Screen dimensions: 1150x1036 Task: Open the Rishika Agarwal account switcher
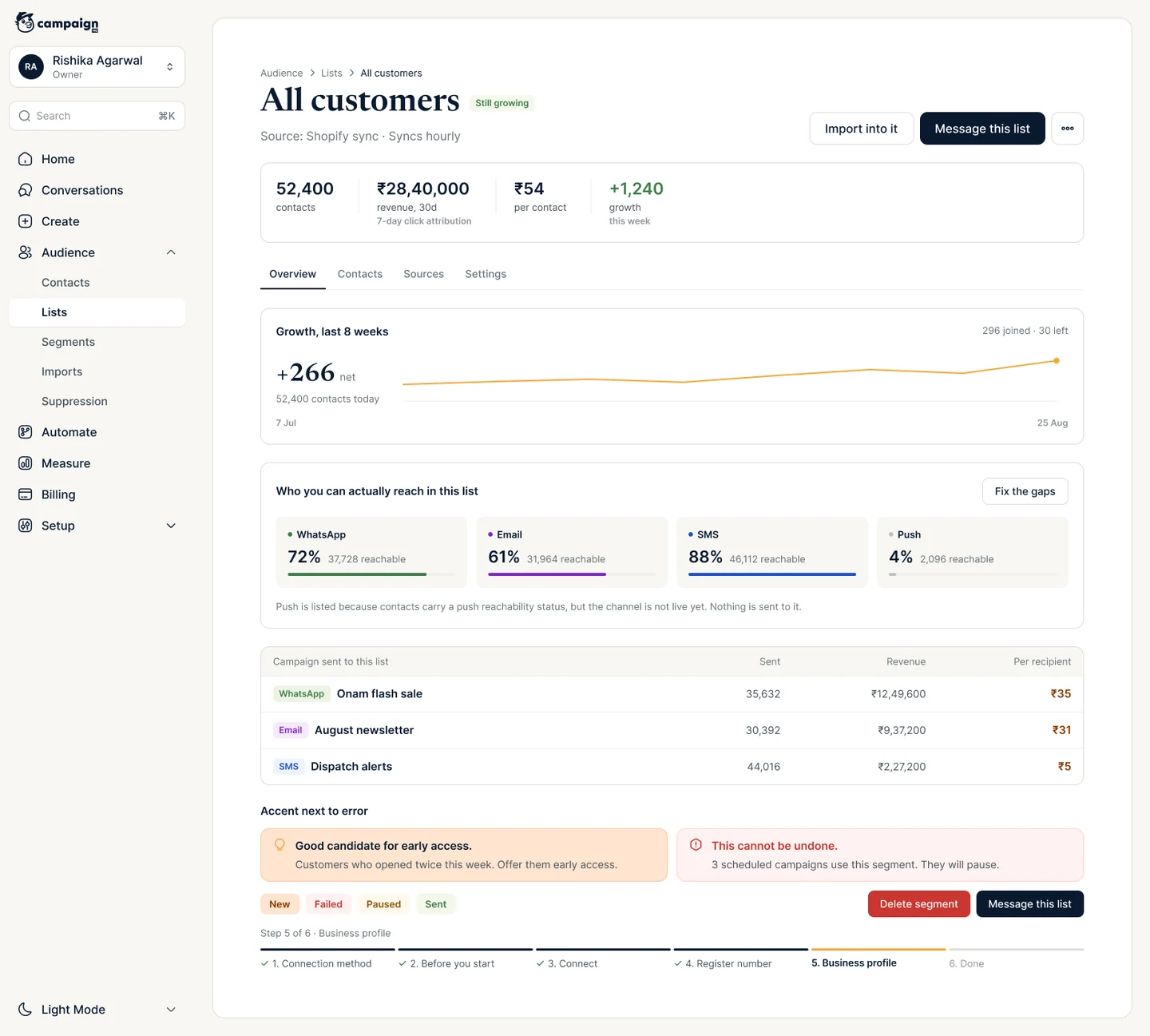tap(97, 67)
